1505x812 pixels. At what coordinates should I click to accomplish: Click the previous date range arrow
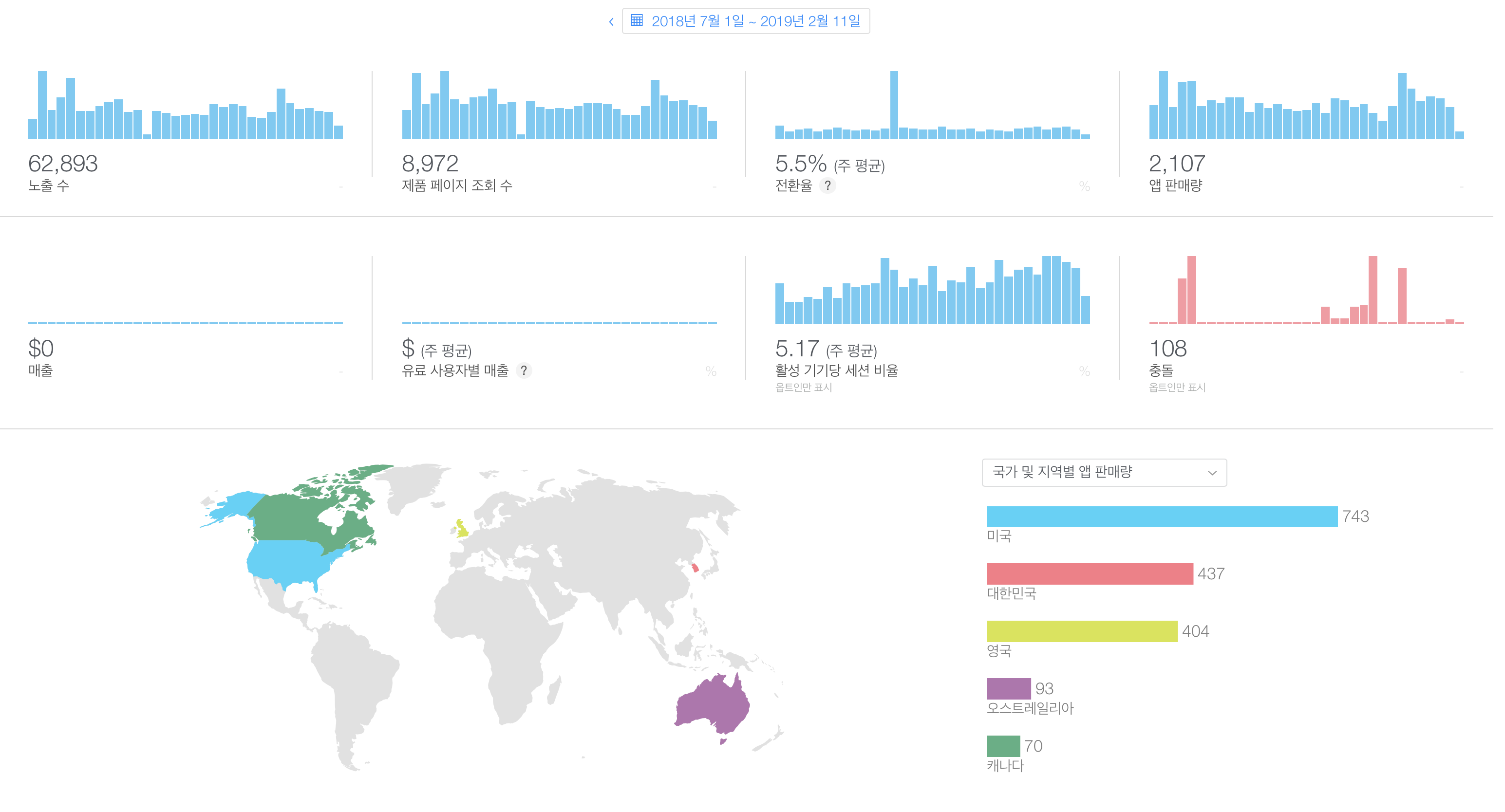tap(611, 22)
